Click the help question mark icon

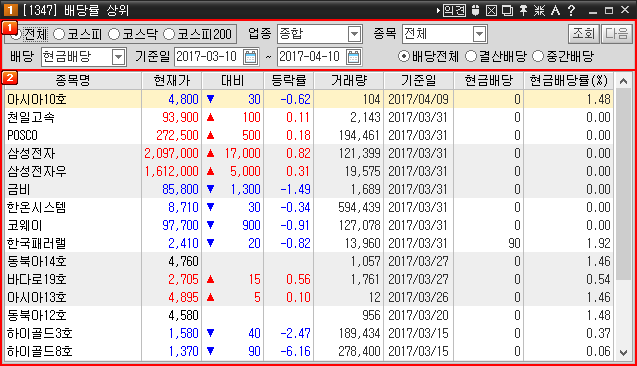click(571, 10)
